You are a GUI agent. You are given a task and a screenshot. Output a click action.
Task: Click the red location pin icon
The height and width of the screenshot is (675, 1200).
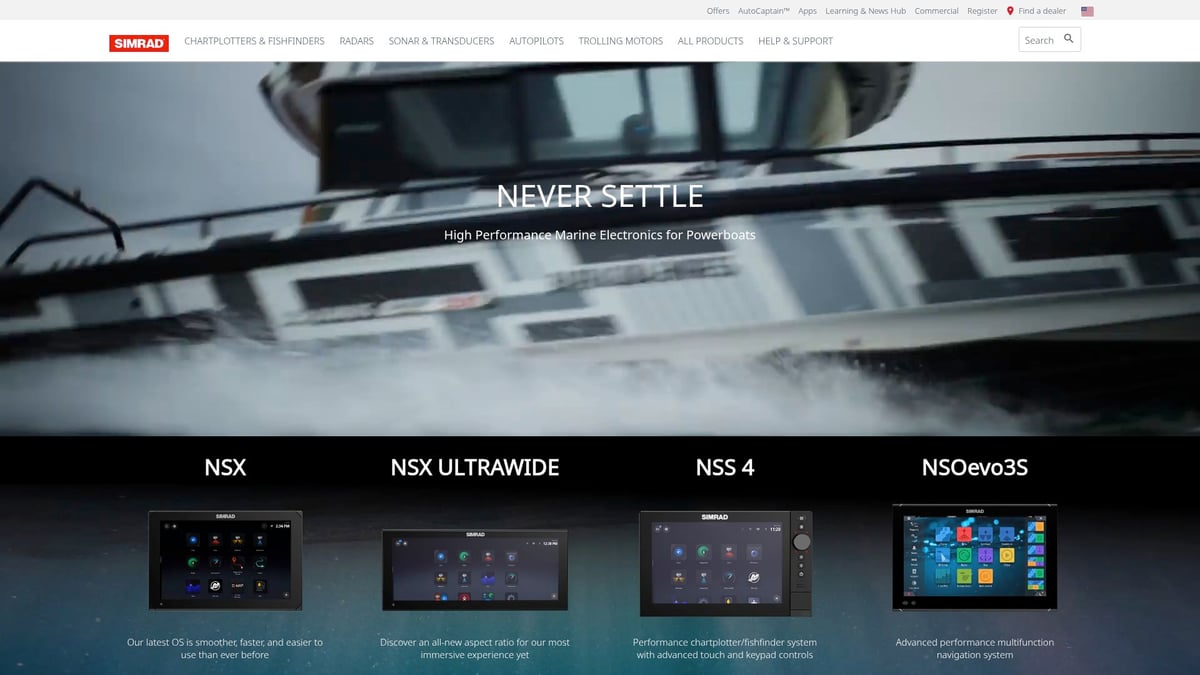[1010, 11]
